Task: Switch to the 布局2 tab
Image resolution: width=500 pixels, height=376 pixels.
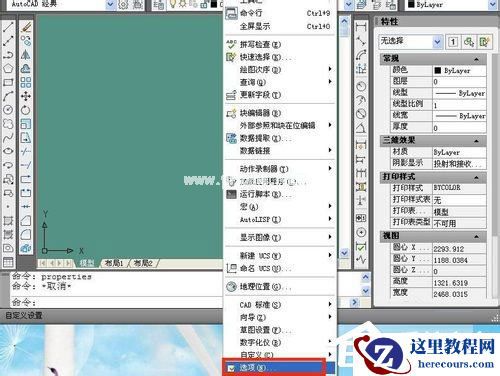Action: 143,263
